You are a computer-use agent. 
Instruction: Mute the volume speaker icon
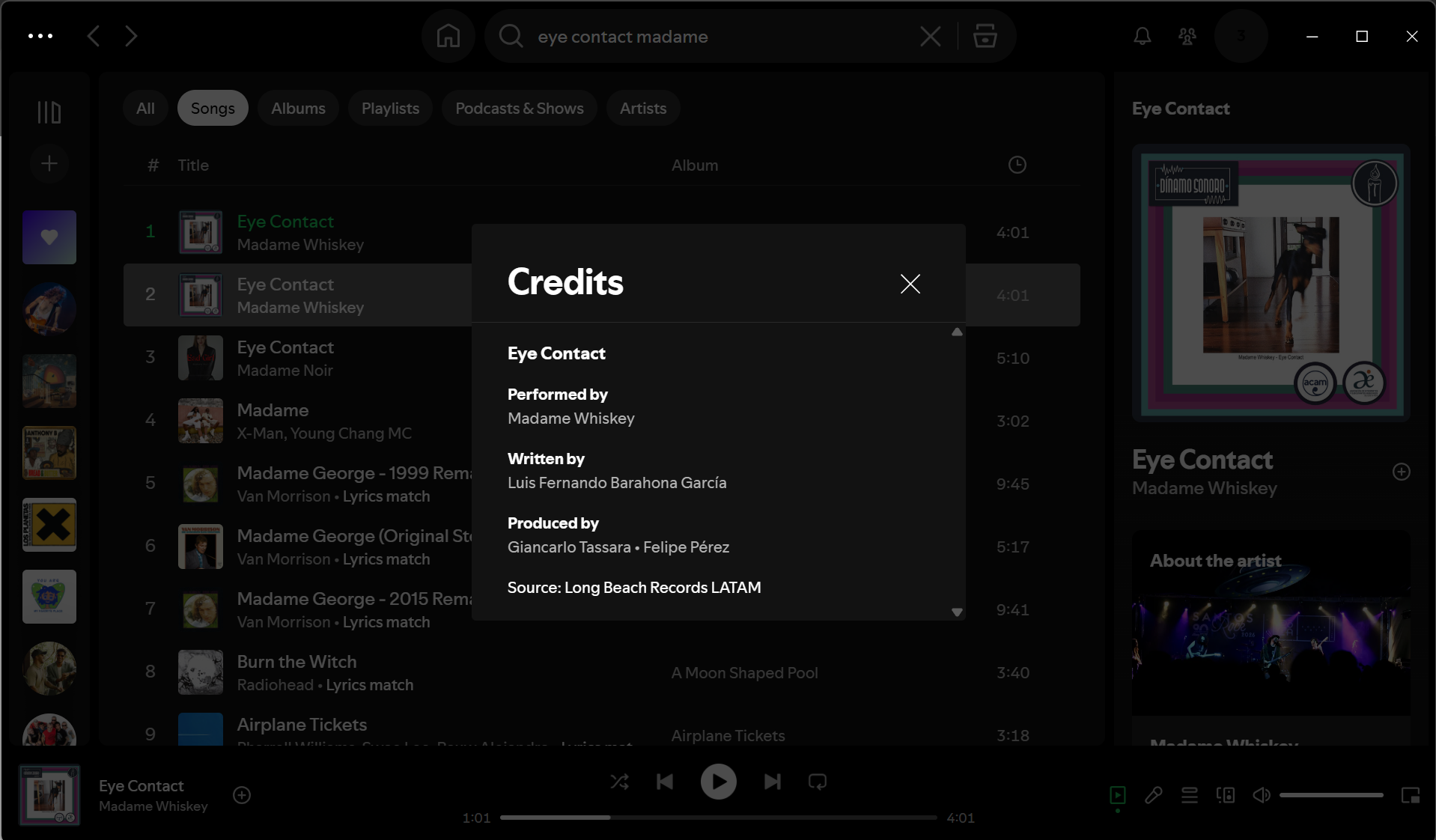(1262, 795)
